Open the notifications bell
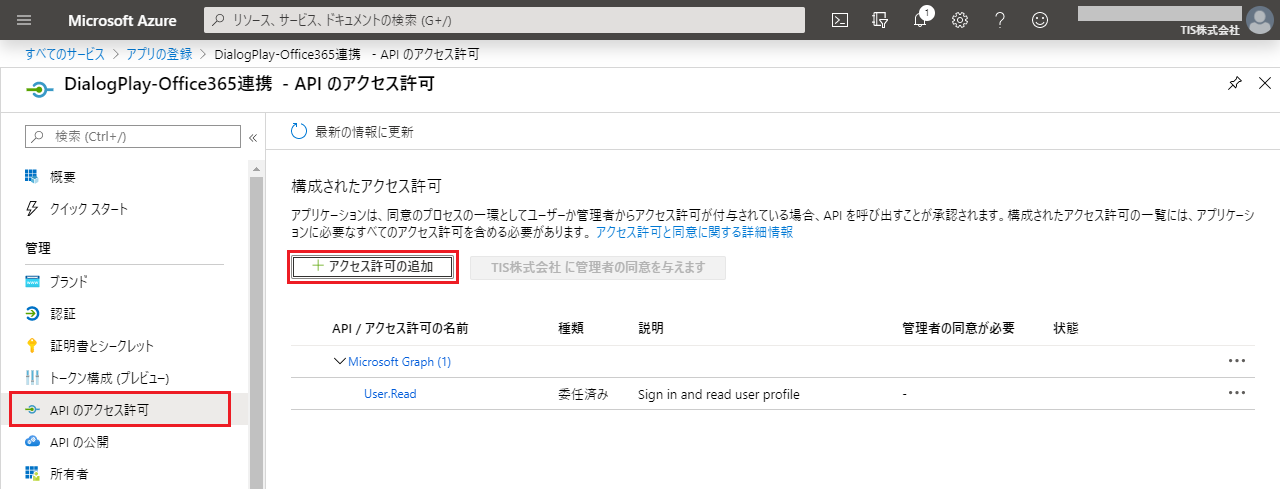The width and height of the screenshot is (1280, 489). pos(921,20)
